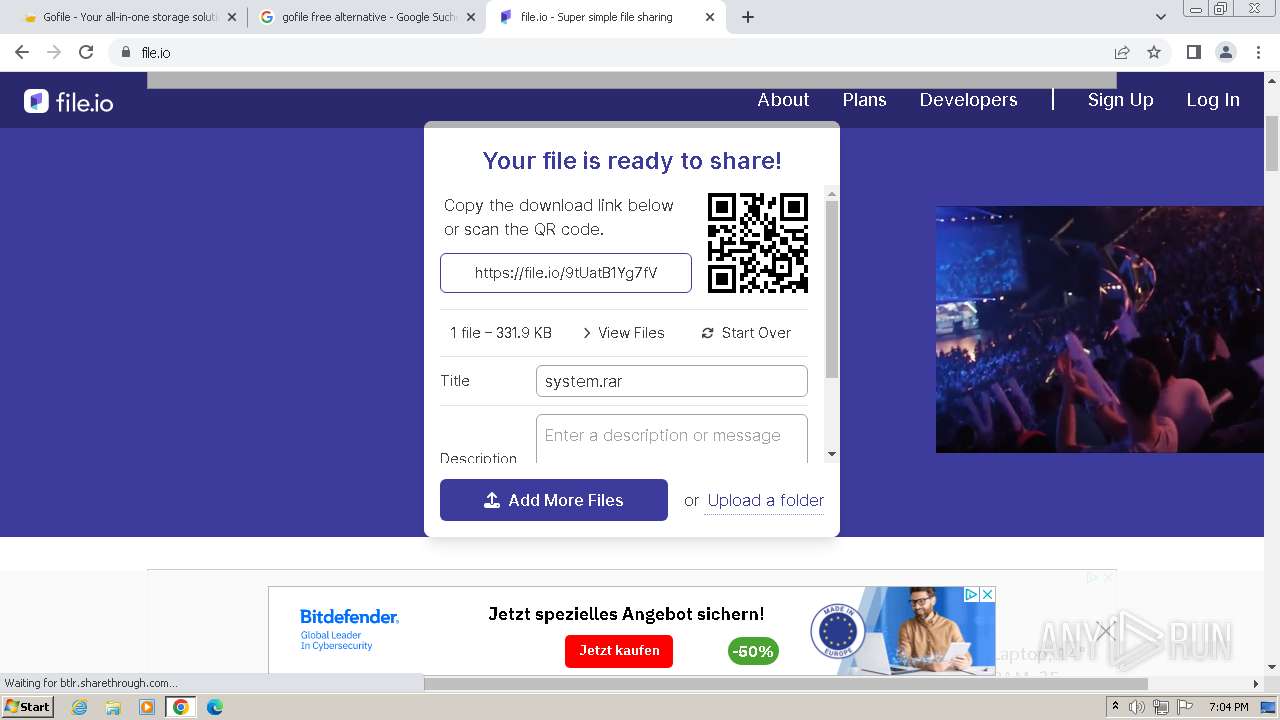The height and width of the screenshot is (720, 1280).
Task: Click the concert video advertisement
Action: coord(1100,329)
